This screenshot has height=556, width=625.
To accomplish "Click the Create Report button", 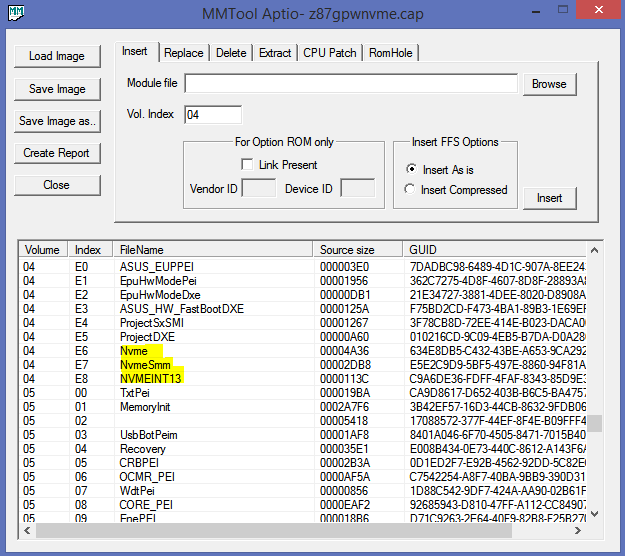I will 57,153.
